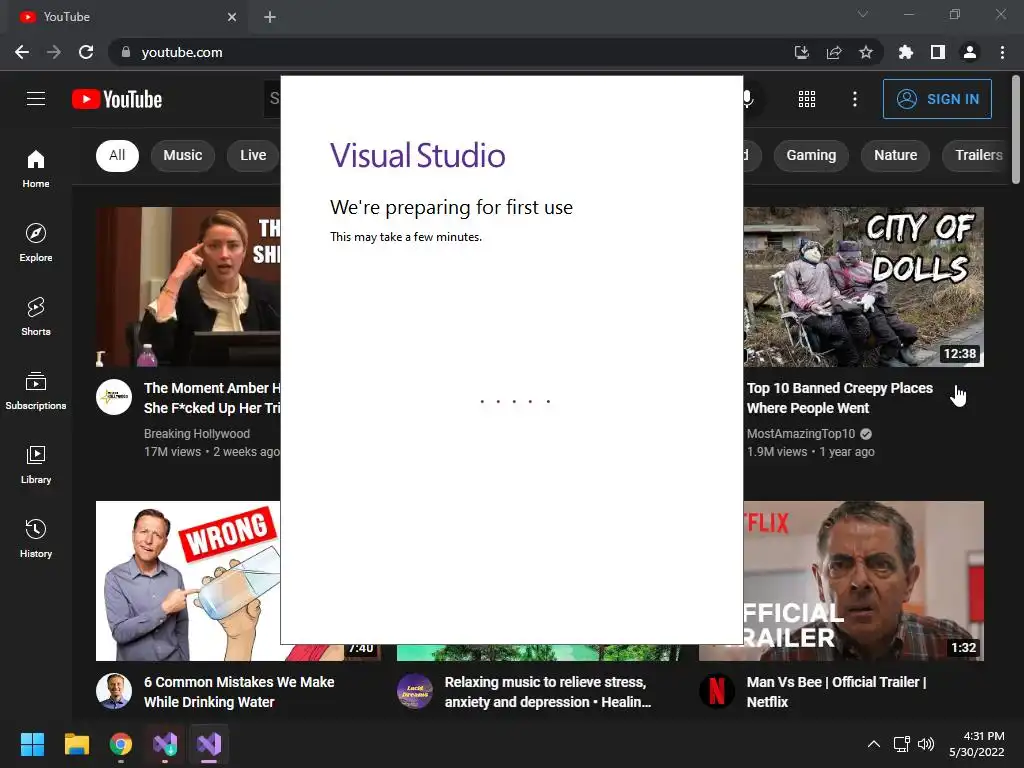Open Man Vs Bee trailer thumbnail
Viewport: 1024px width, 768px height.
pos(863,581)
